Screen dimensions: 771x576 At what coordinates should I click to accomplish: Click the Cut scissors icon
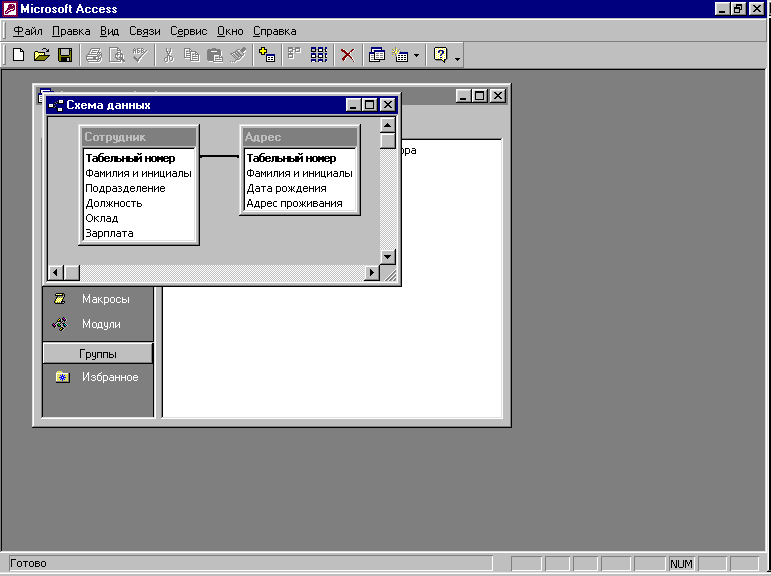coord(169,55)
